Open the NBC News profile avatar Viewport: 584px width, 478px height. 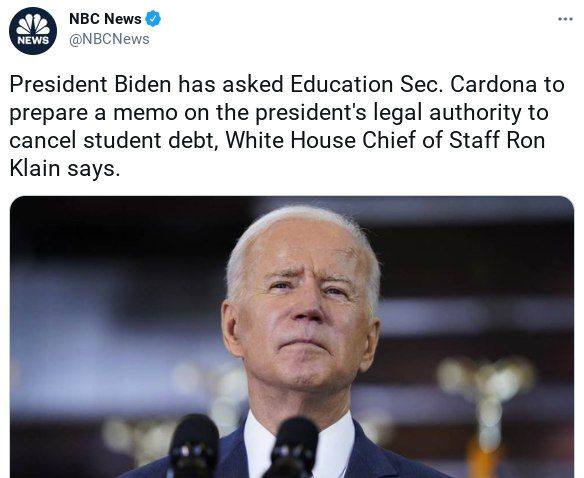[x=33, y=31]
